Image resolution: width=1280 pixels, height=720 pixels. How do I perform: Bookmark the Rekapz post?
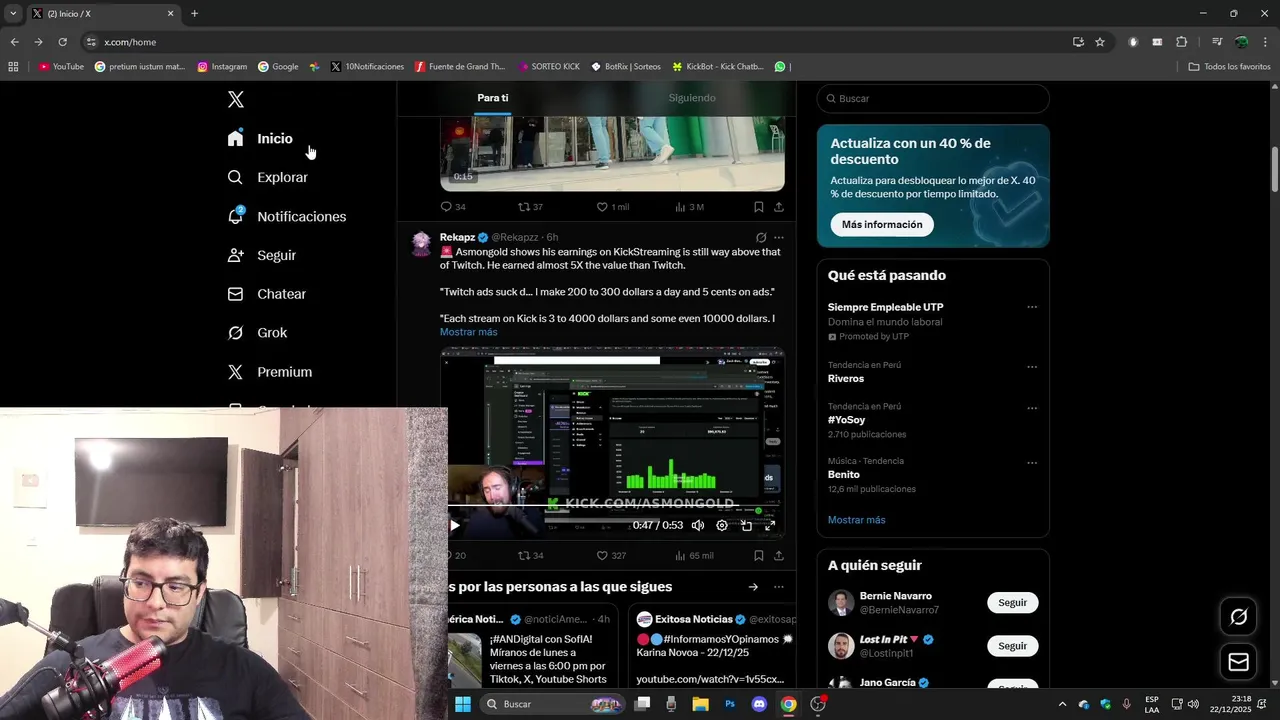[759, 555]
